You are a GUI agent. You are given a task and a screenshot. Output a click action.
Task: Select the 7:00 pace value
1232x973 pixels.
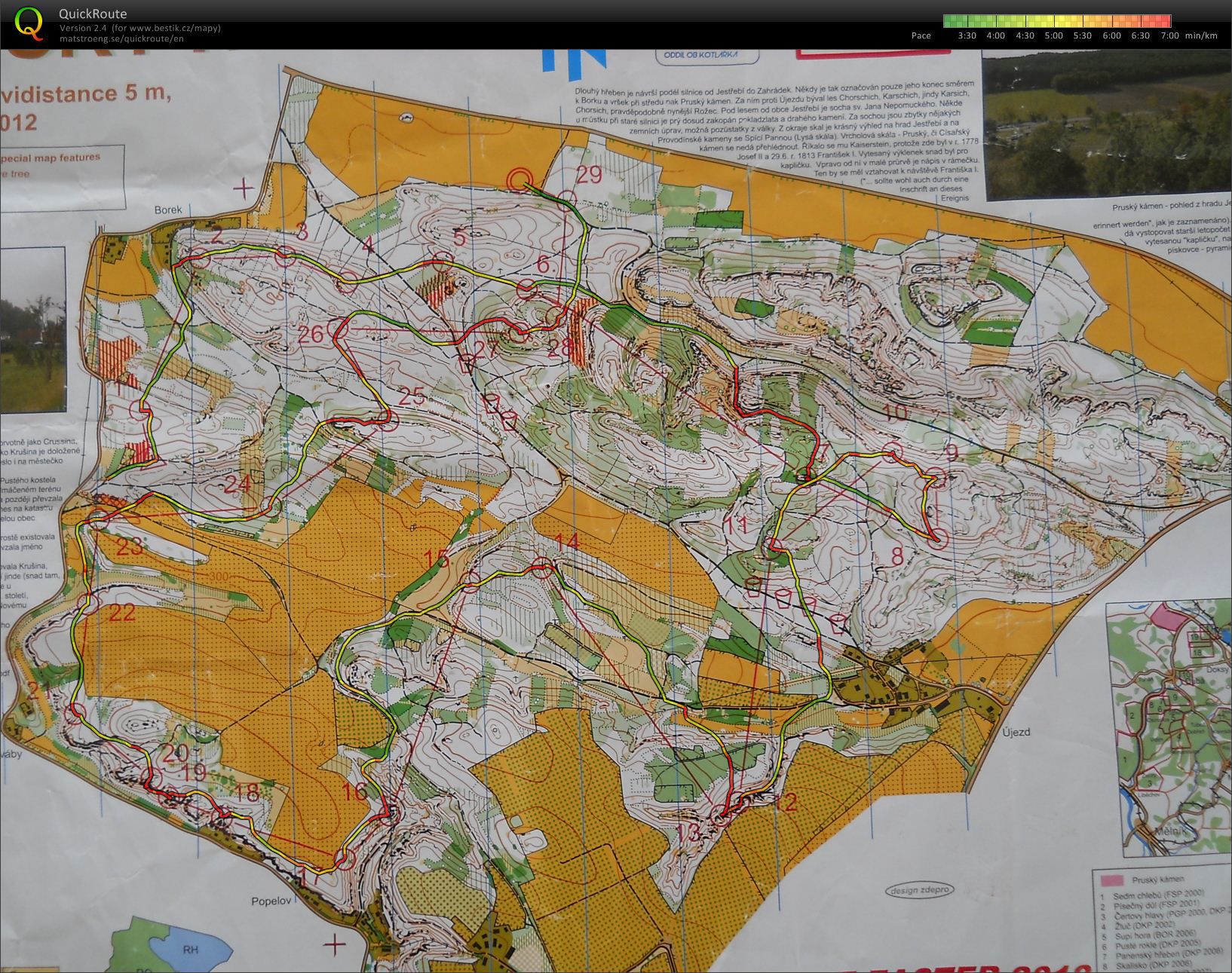pos(1169,35)
